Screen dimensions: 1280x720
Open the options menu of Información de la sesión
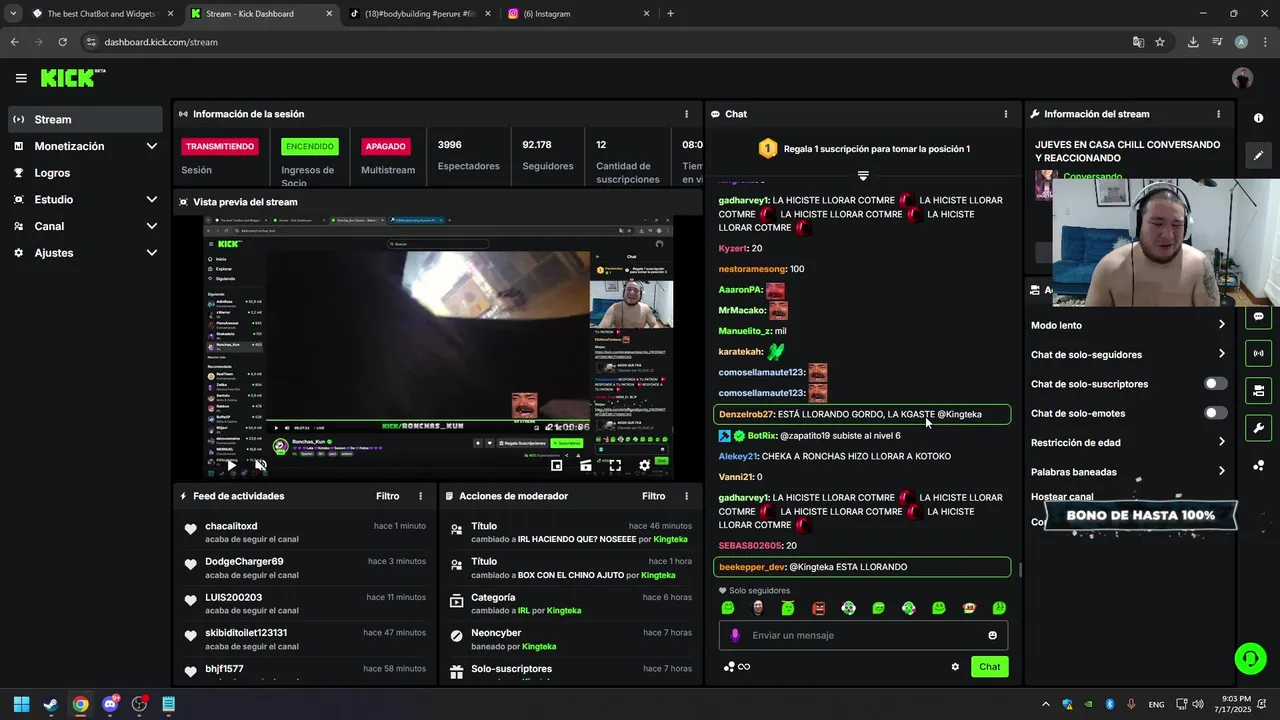(686, 114)
